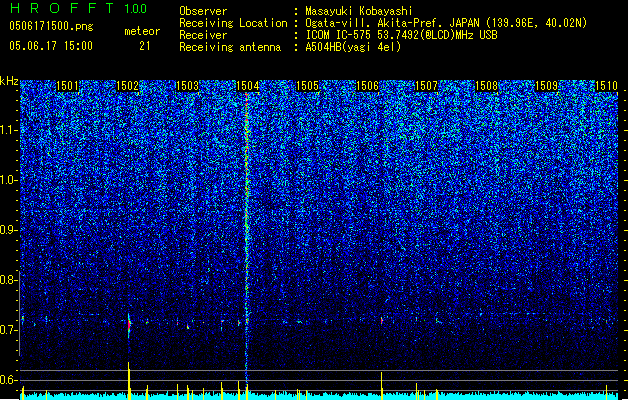The width and height of the screenshot is (629, 400).
Task: Click the Observer field label
Action: [203, 11]
